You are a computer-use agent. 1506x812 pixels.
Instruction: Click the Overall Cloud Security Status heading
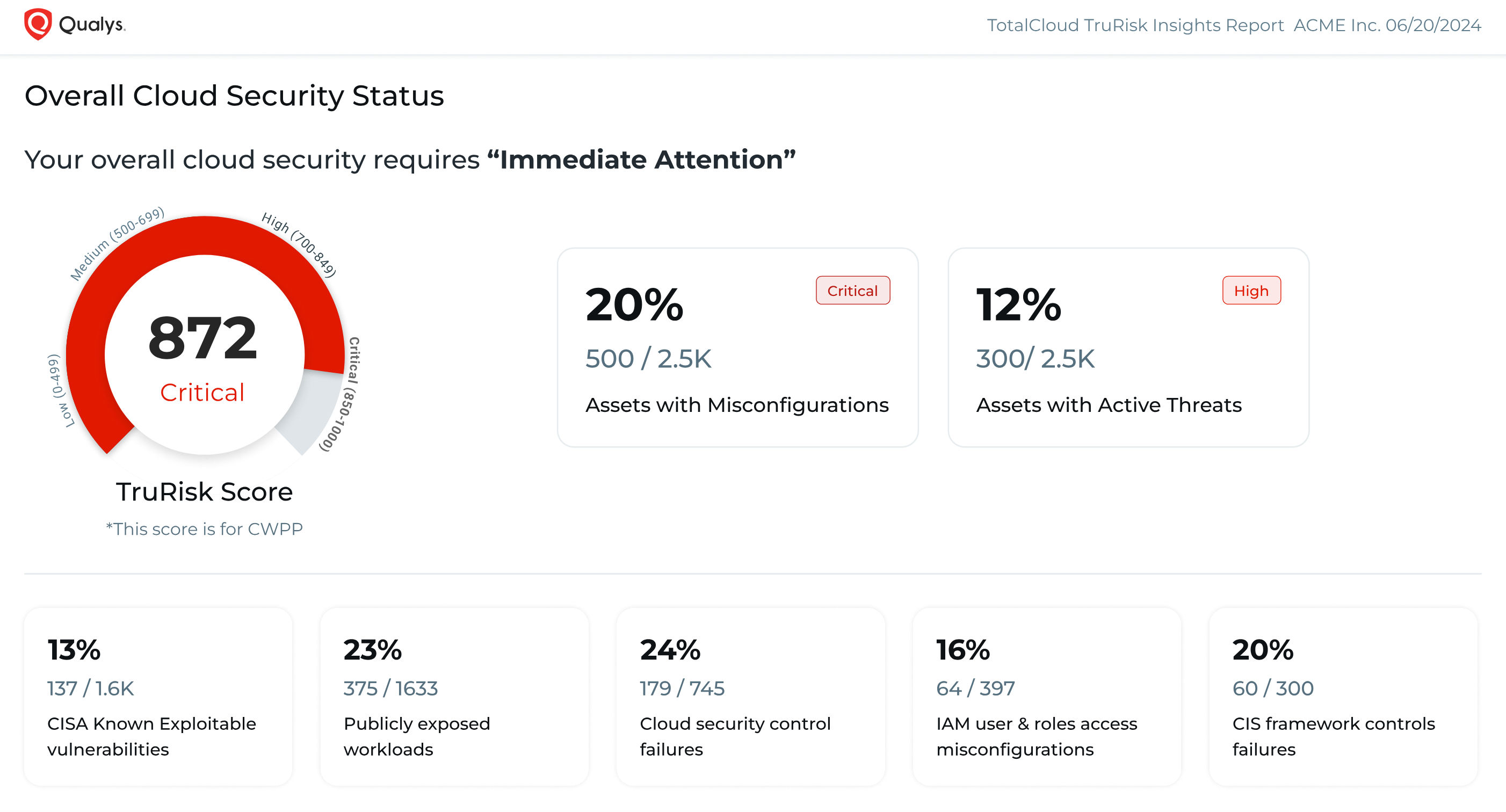234,96
